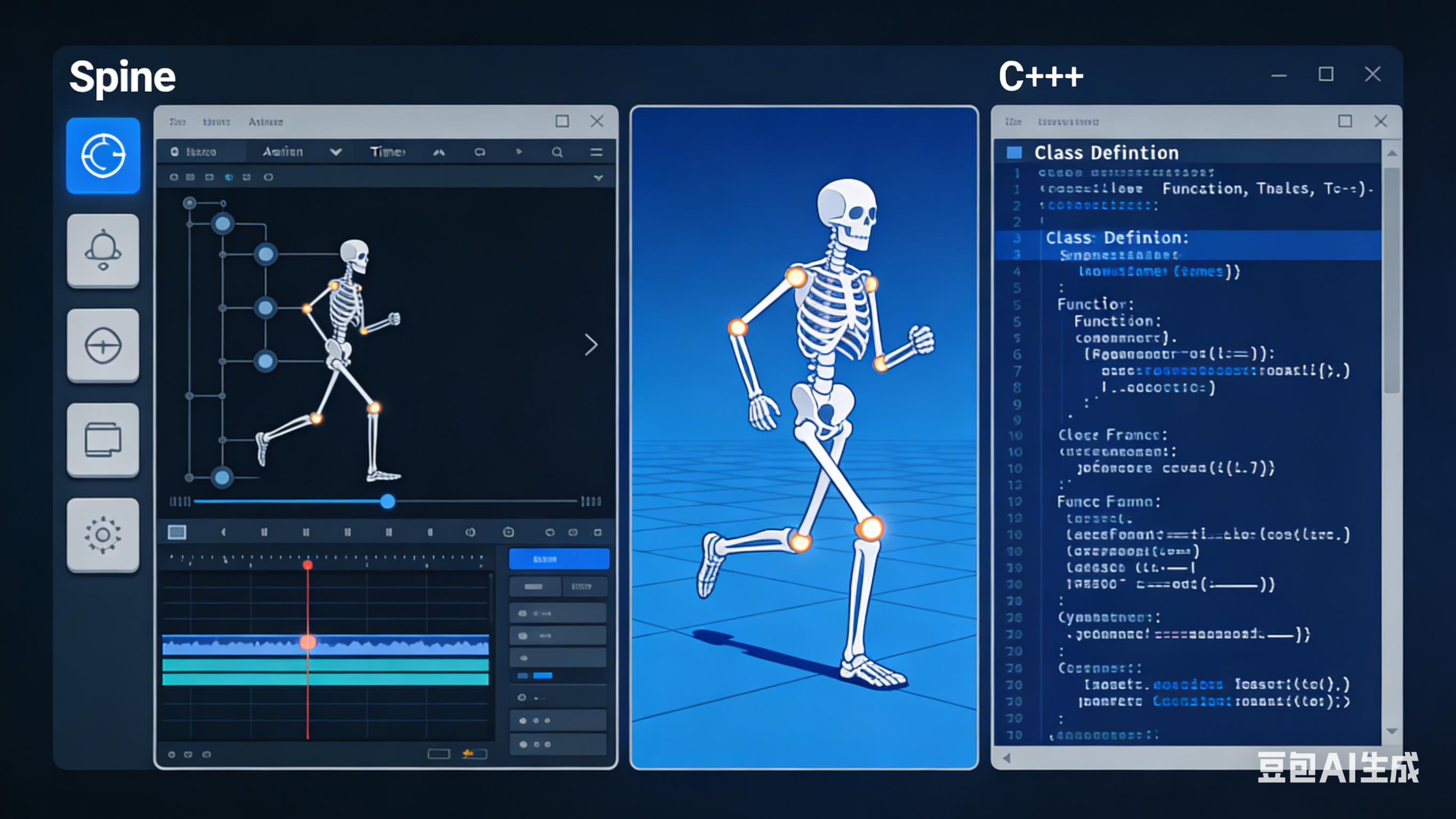Click the circled plus add icon
The width and height of the screenshot is (1456, 819).
pos(103,345)
